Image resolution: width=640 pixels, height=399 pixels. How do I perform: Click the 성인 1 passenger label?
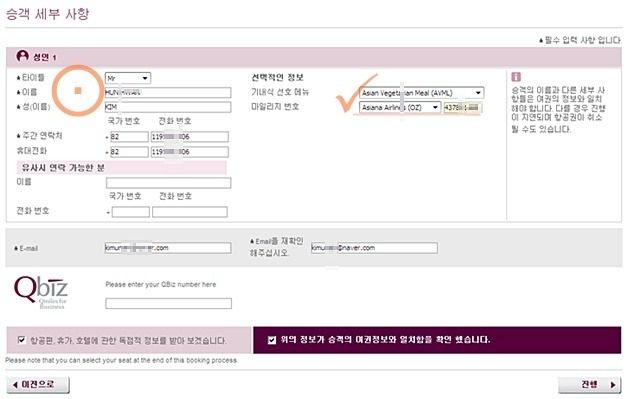click(x=44, y=57)
